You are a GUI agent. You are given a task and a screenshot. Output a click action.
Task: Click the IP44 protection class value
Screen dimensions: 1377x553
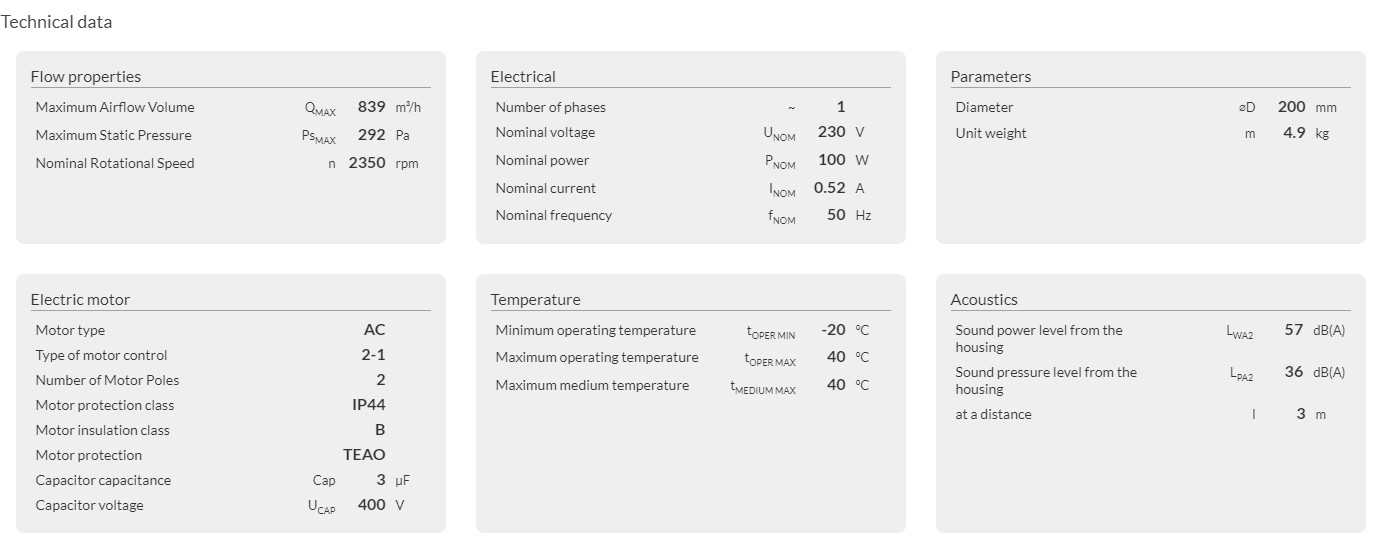tap(368, 405)
